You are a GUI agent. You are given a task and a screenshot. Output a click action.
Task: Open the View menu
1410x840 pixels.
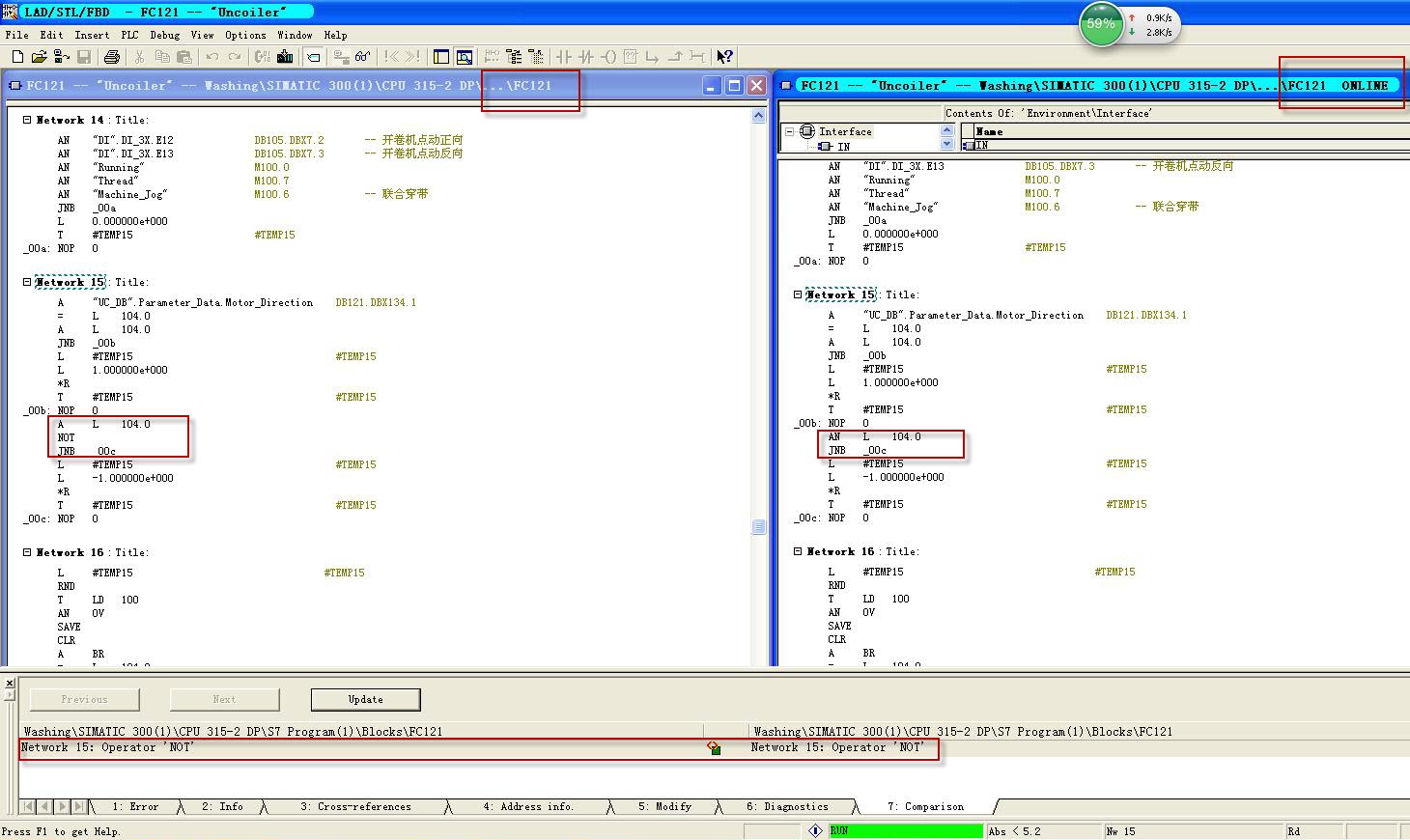tap(202, 35)
